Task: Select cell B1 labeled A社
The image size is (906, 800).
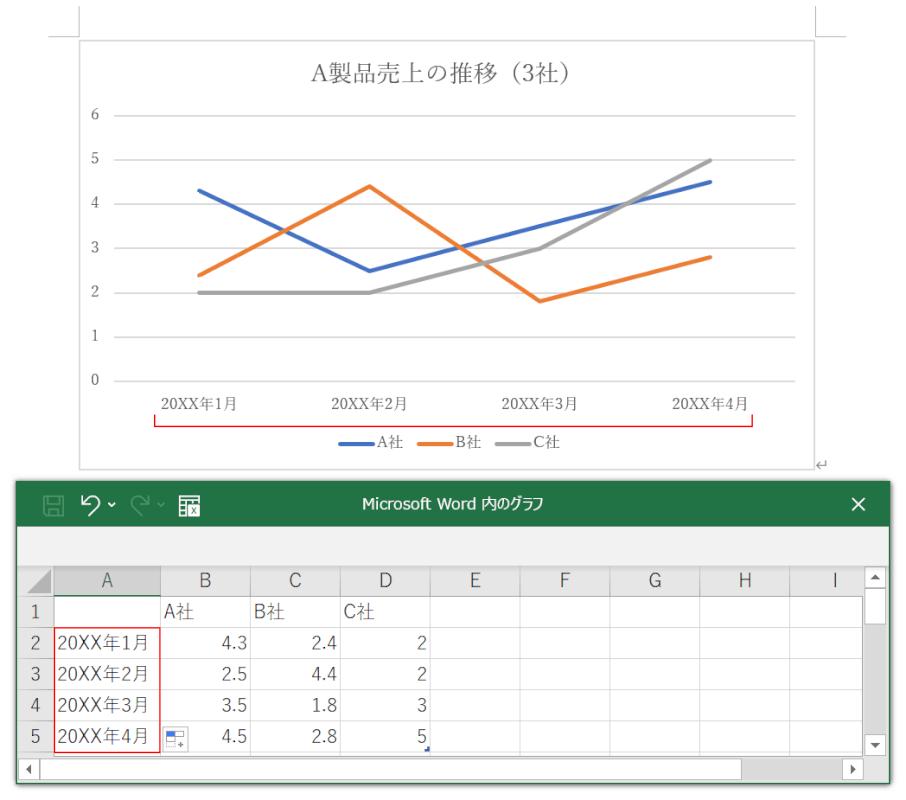Action: tap(205, 611)
